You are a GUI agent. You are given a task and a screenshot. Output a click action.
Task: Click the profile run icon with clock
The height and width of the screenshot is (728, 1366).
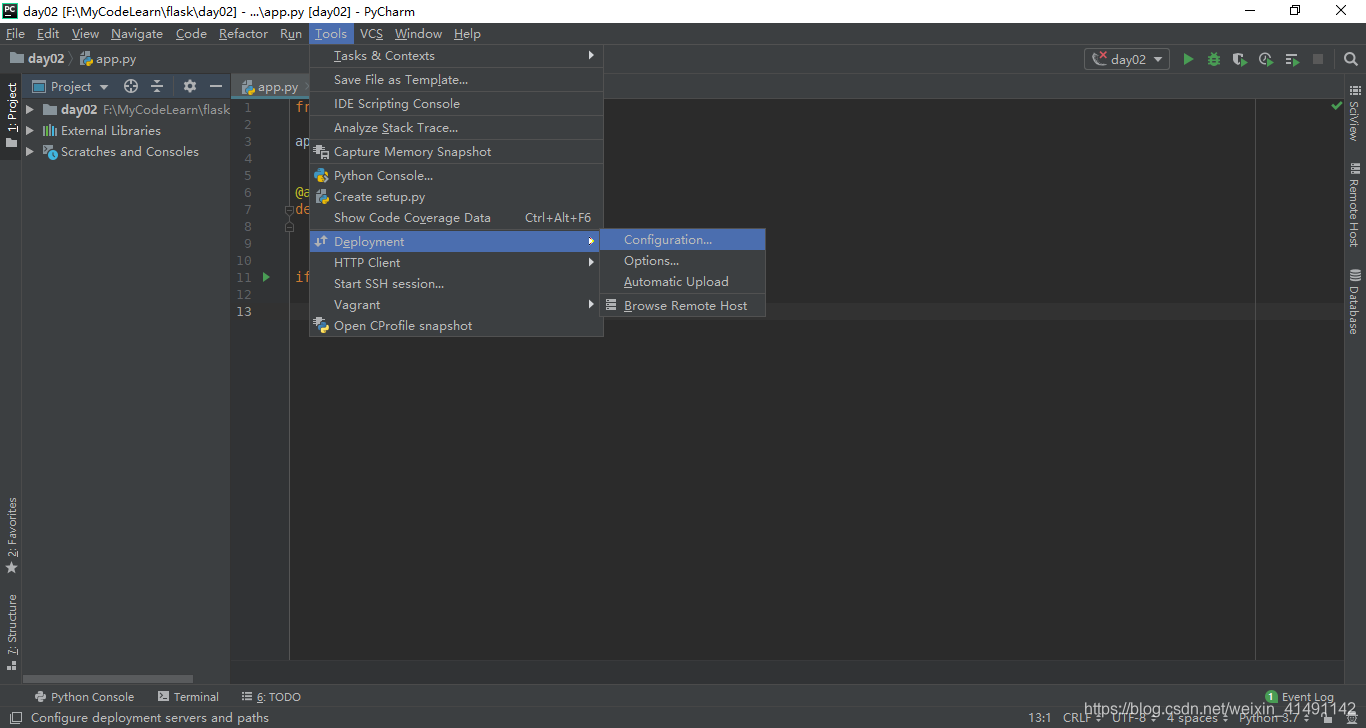1266,59
